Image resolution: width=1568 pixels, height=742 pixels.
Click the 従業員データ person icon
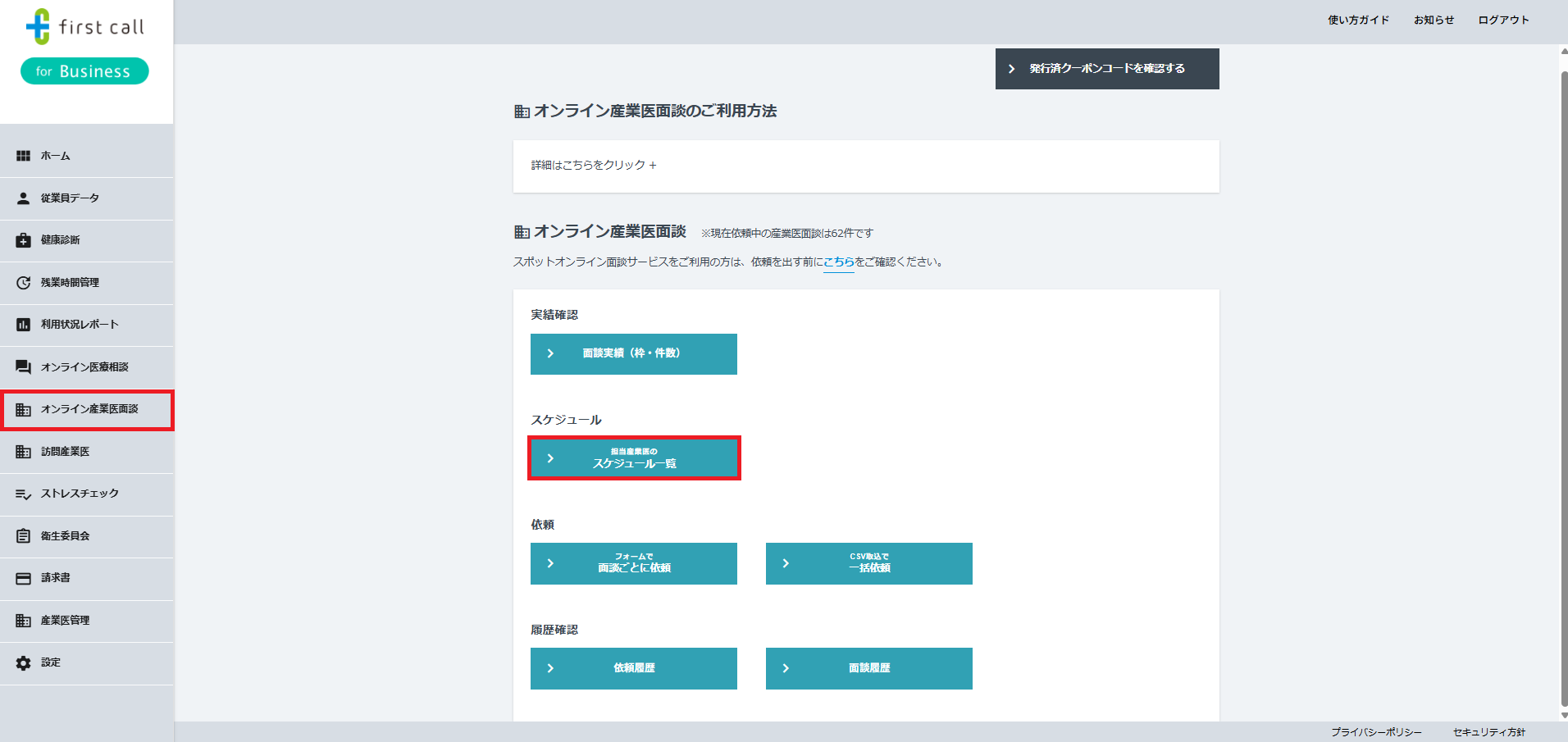pos(23,198)
